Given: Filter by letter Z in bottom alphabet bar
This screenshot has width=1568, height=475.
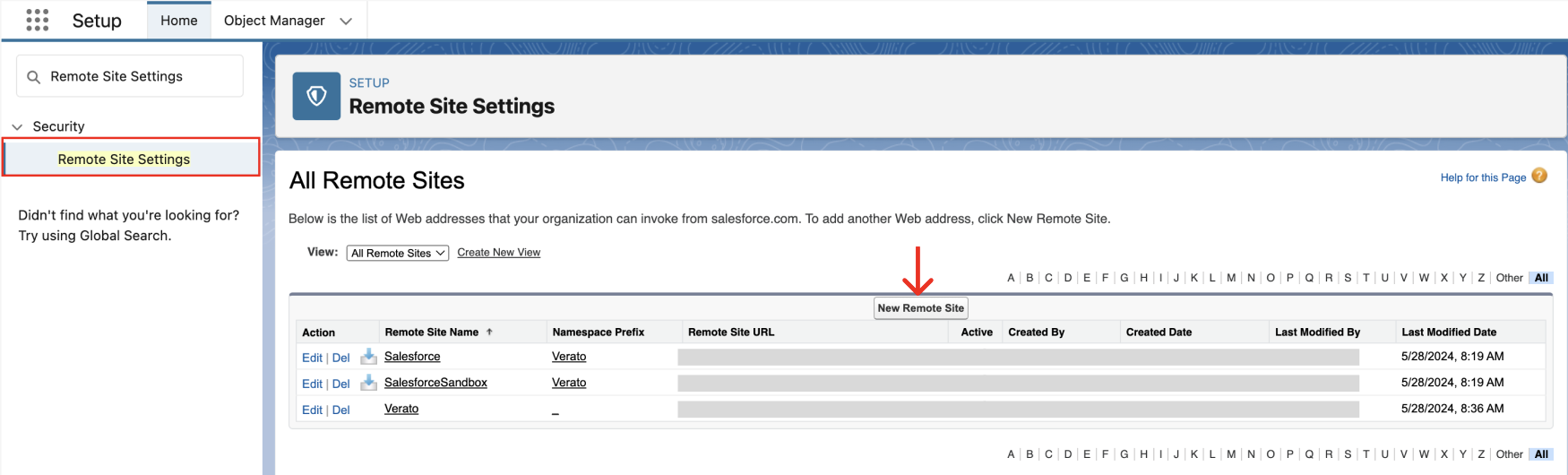Looking at the screenshot, I should (x=1481, y=454).
